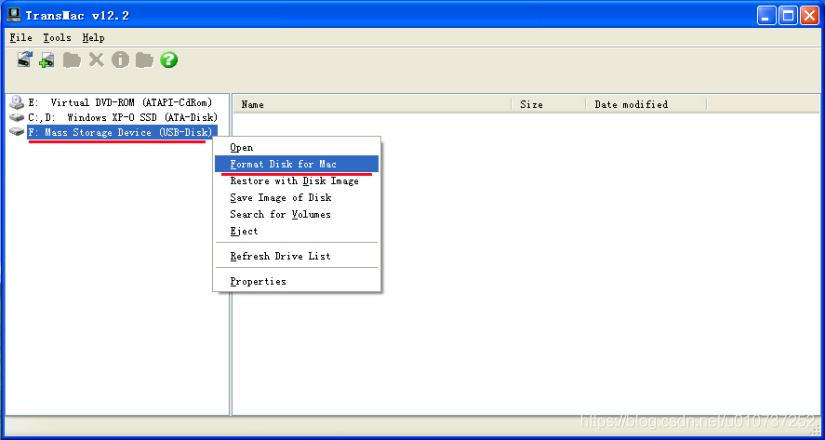Screen dimensions: 825x440
Task: Choose Search for Volumes
Action: (297, 215)
